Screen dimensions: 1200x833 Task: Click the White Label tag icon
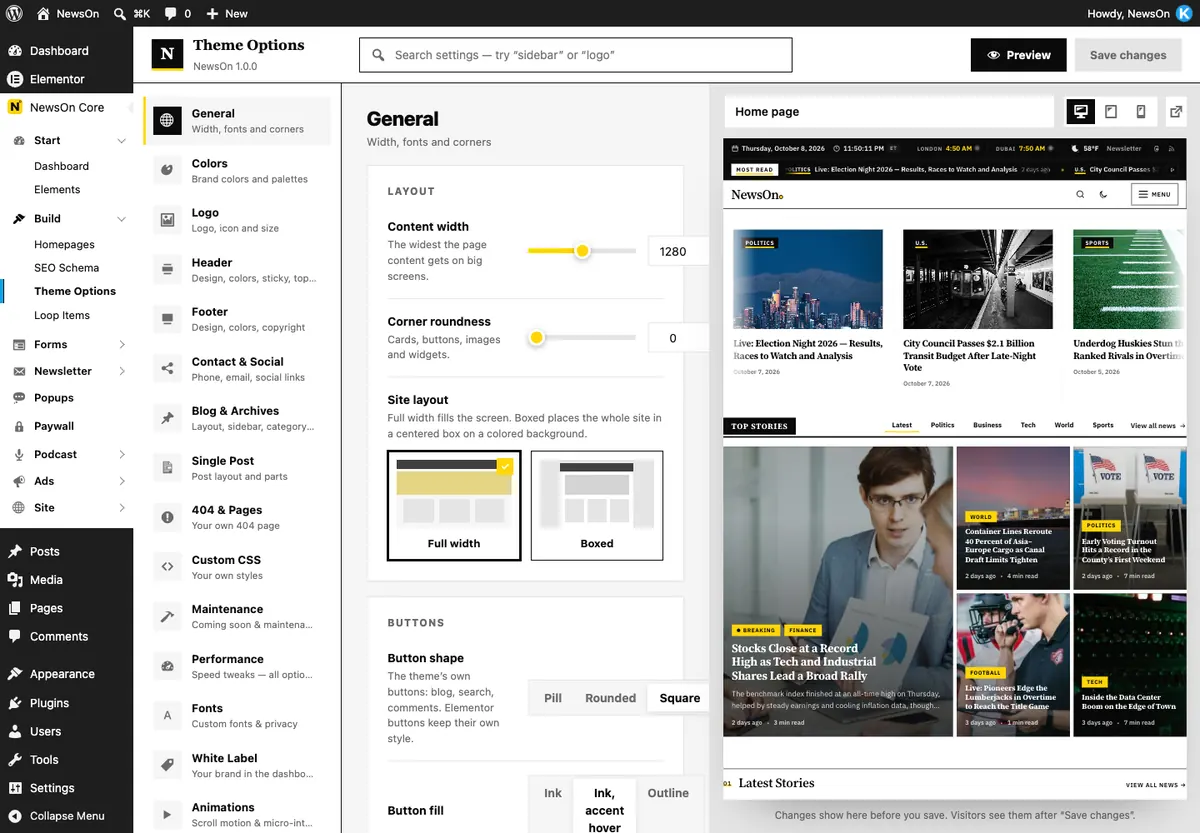167,765
